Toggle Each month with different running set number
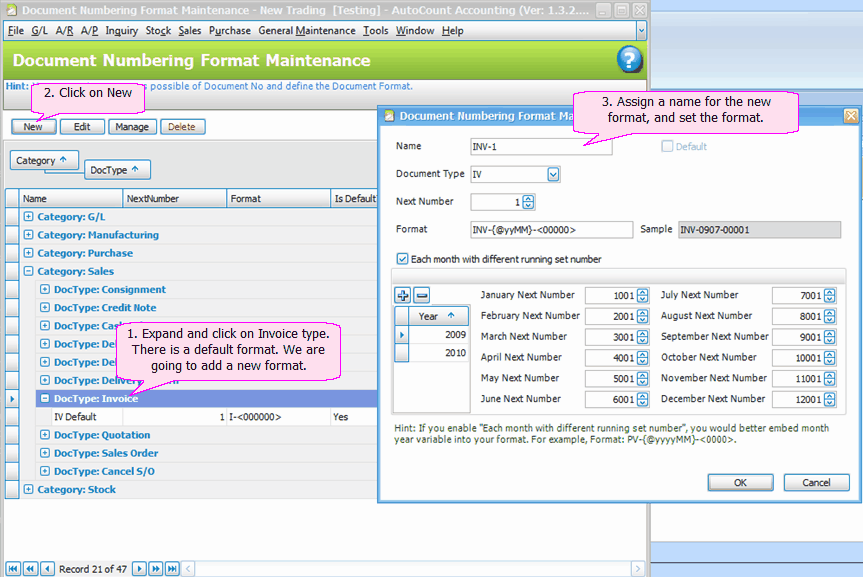 click(x=402, y=259)
